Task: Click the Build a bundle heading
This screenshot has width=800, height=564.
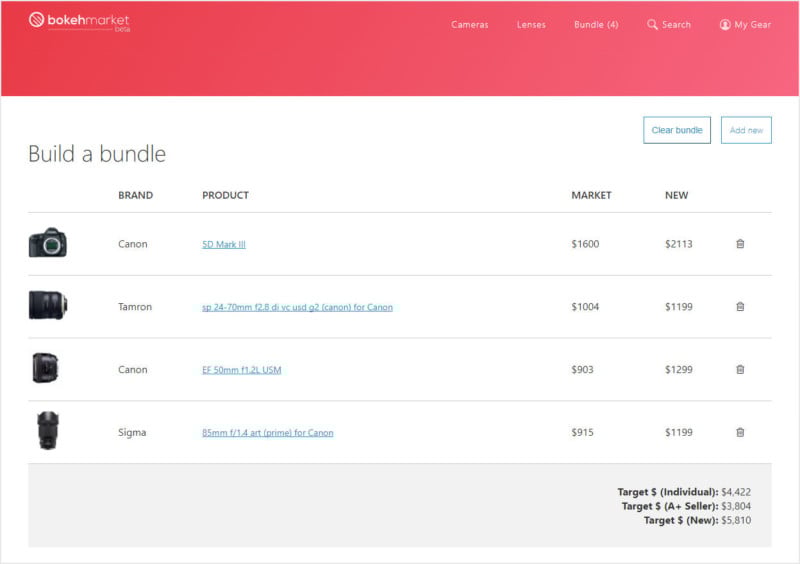Action: click(x=97, y=154)
